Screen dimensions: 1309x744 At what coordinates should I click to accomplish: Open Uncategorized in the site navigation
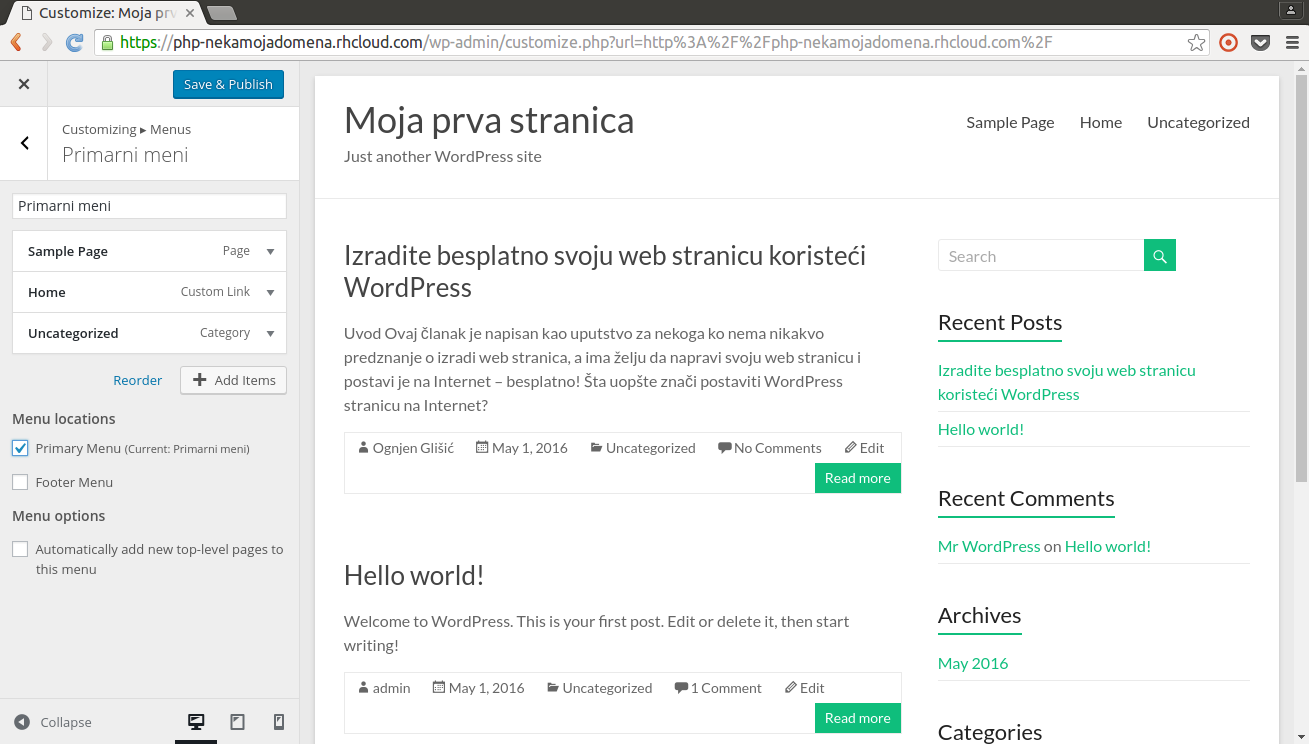1198,122
